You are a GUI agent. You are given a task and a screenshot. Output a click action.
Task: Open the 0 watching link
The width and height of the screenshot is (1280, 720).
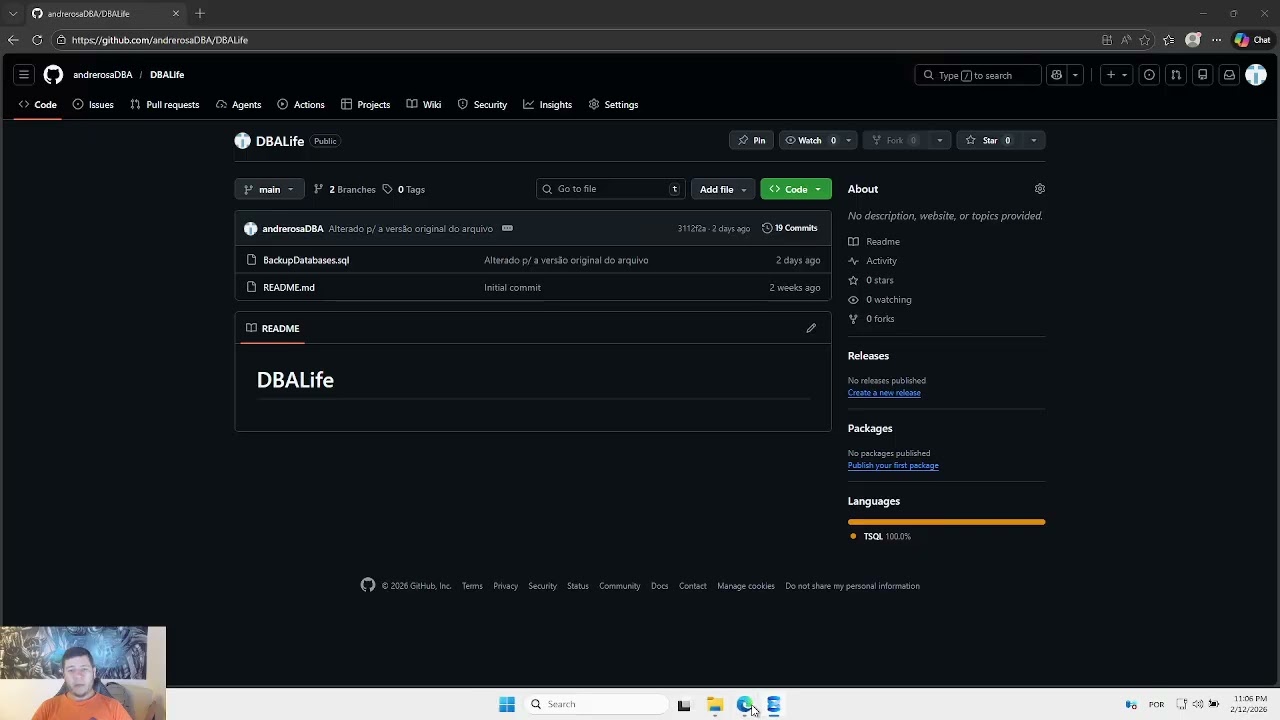[888, 300]
